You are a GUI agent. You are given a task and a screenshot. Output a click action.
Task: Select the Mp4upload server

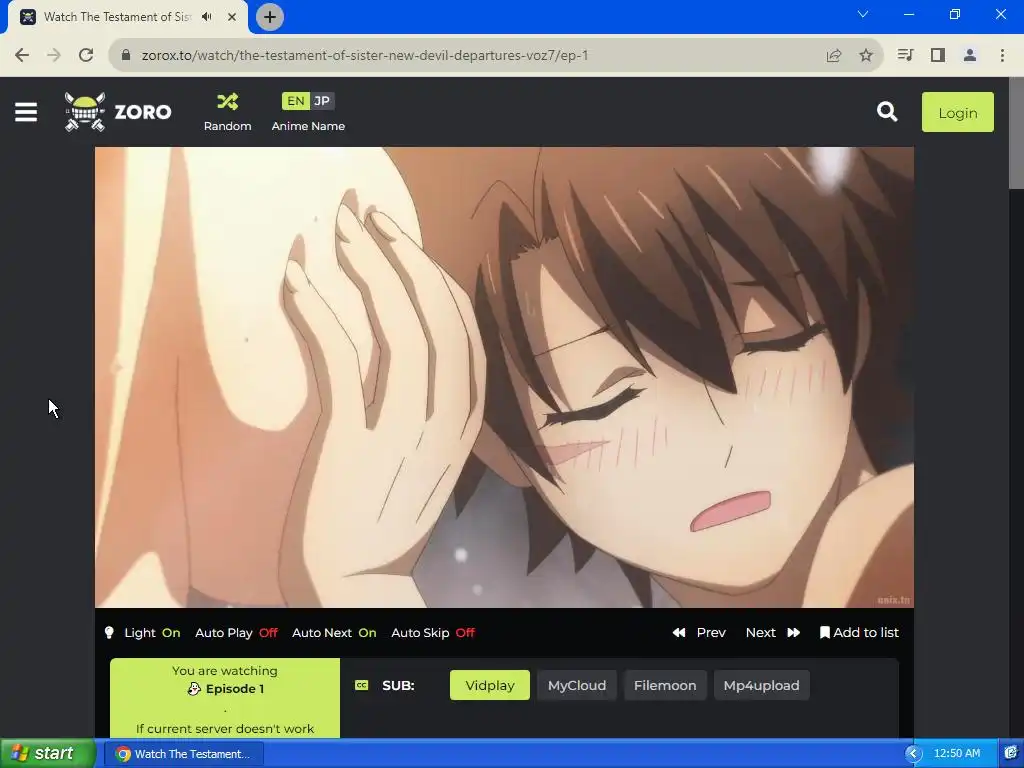(761, 685)
